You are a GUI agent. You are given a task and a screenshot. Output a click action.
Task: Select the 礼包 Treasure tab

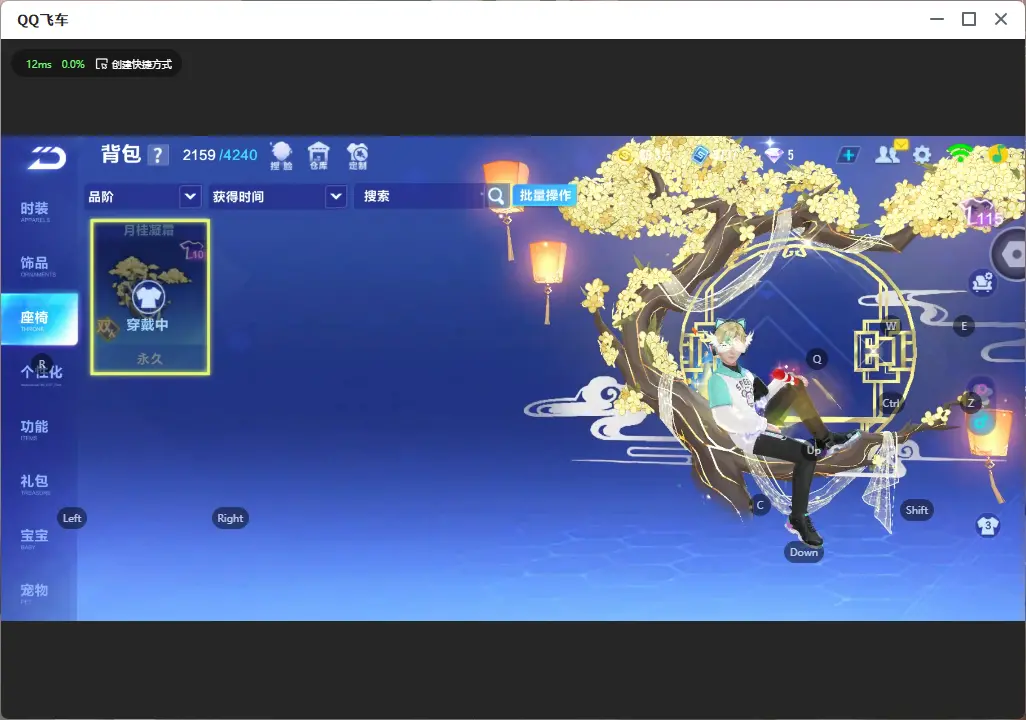tap(35, 483)
